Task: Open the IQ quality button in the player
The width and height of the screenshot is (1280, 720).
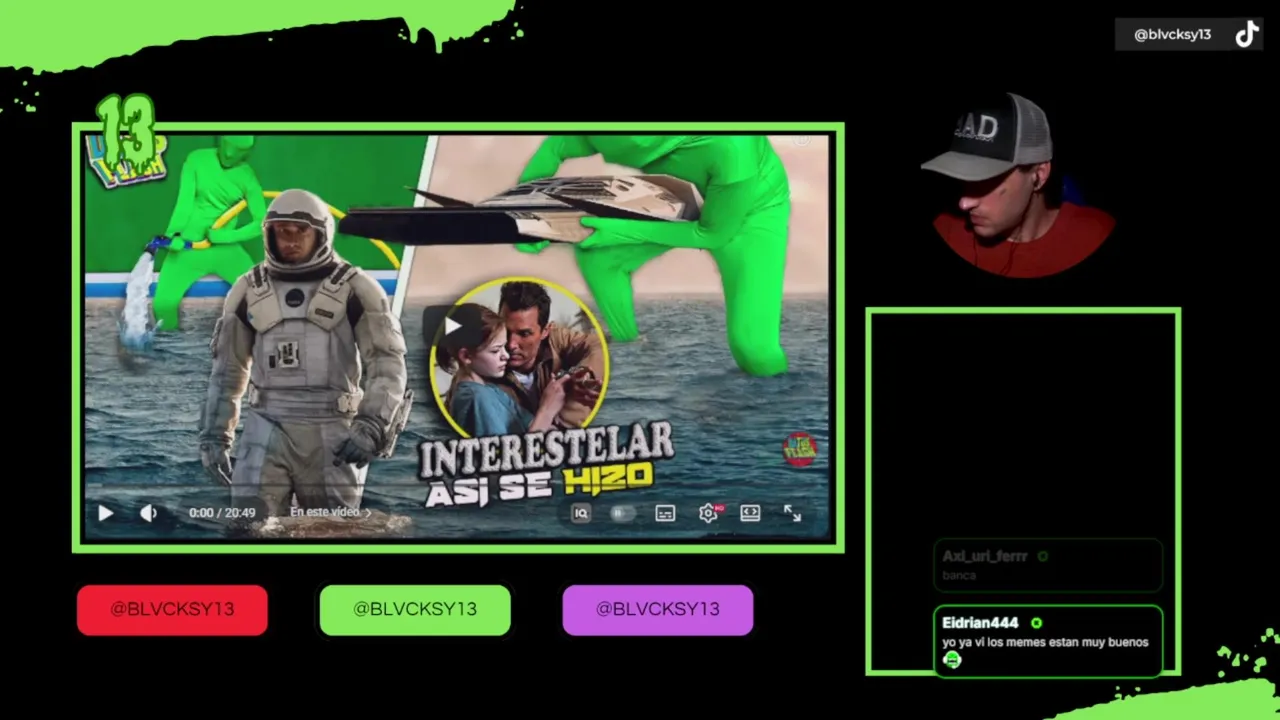Action: (581, 513)
